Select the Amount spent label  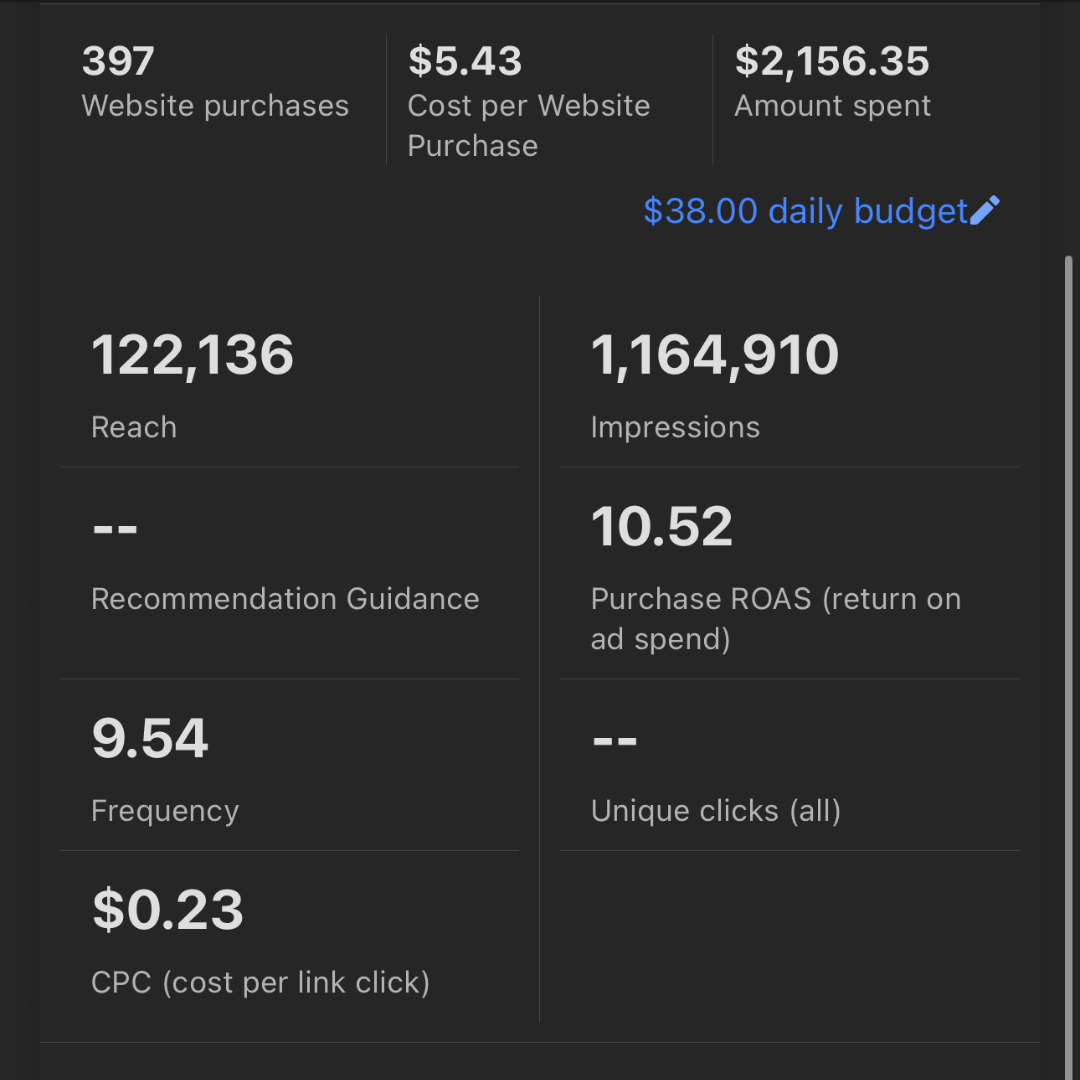(x=832, y=106)
